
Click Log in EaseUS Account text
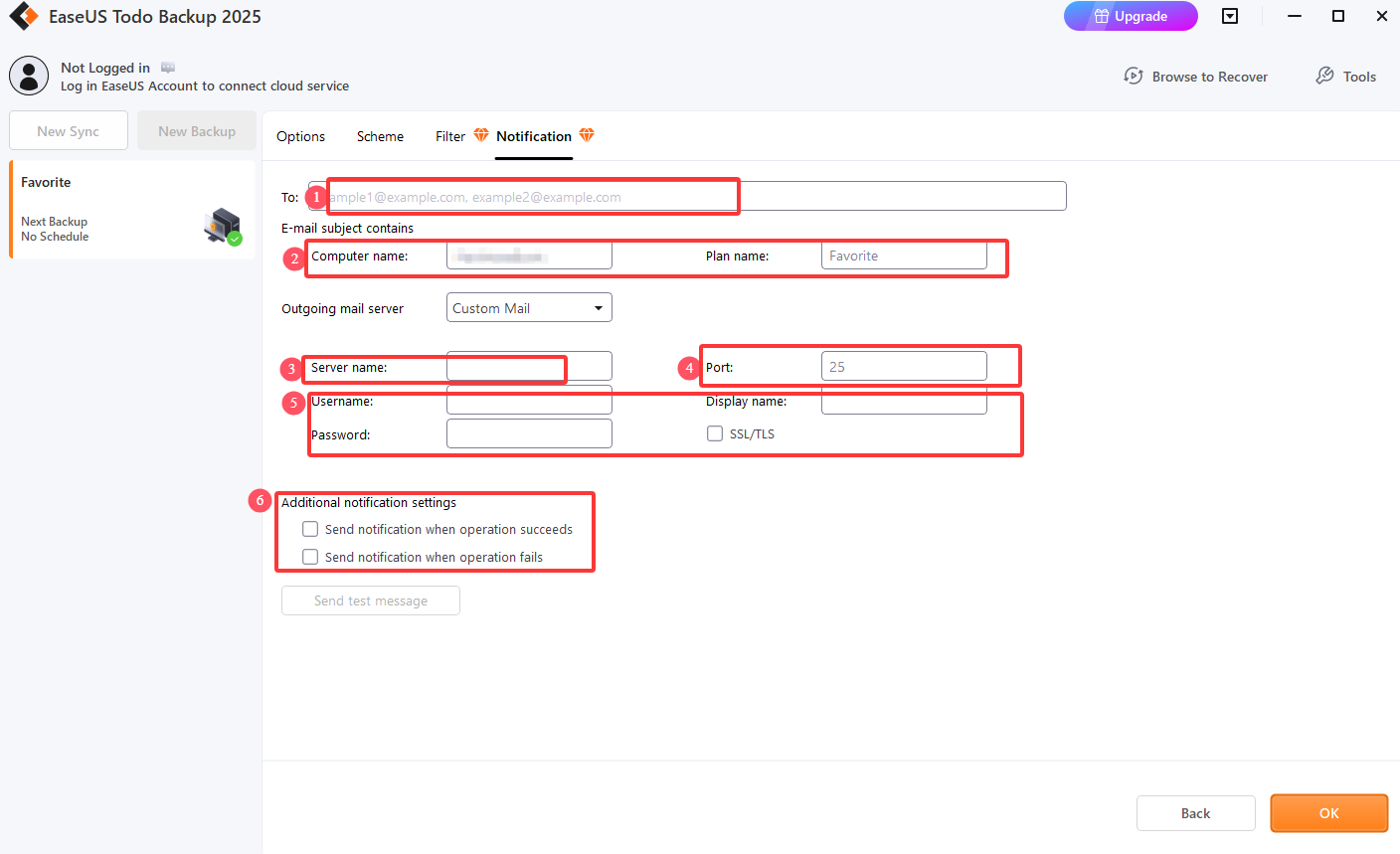tap(205, 85)
